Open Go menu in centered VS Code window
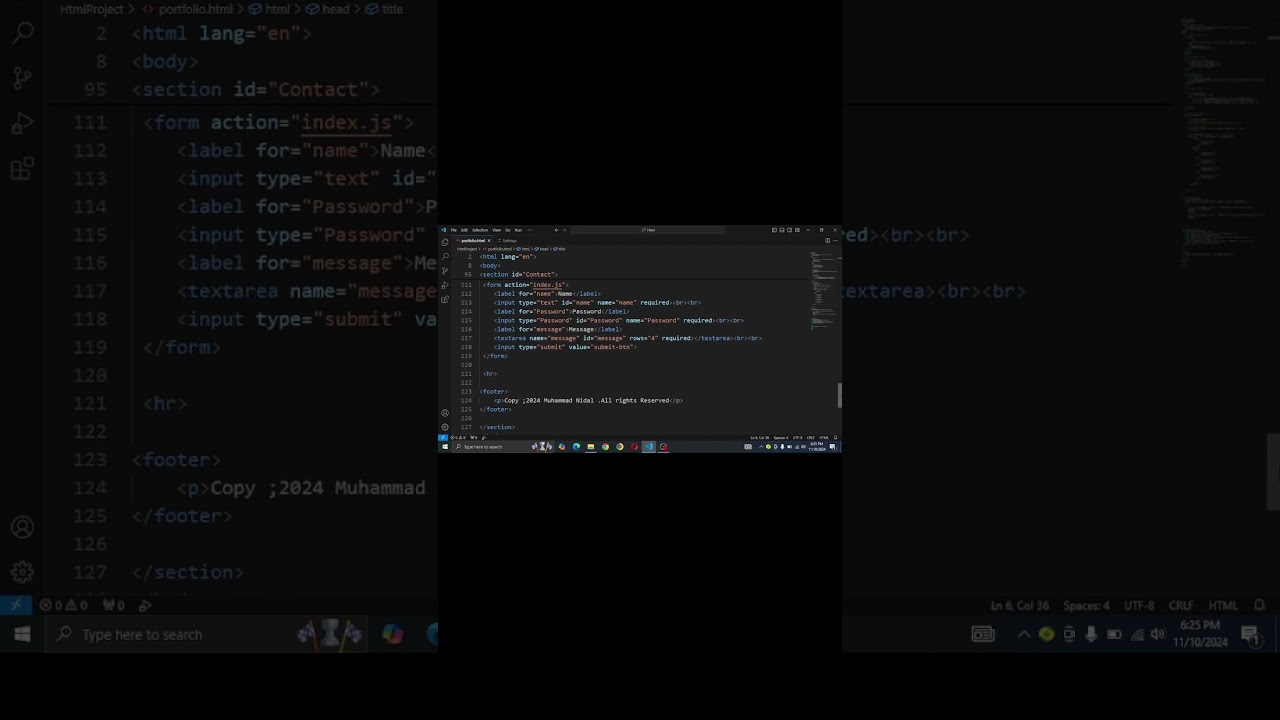 508,230
